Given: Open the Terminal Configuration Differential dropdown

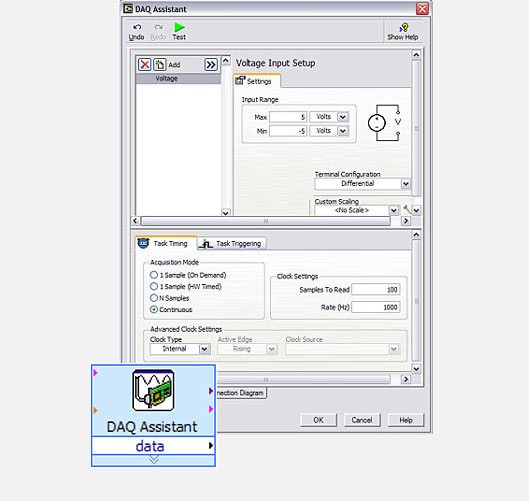Looking at the screenshot, I should [406, 184].
